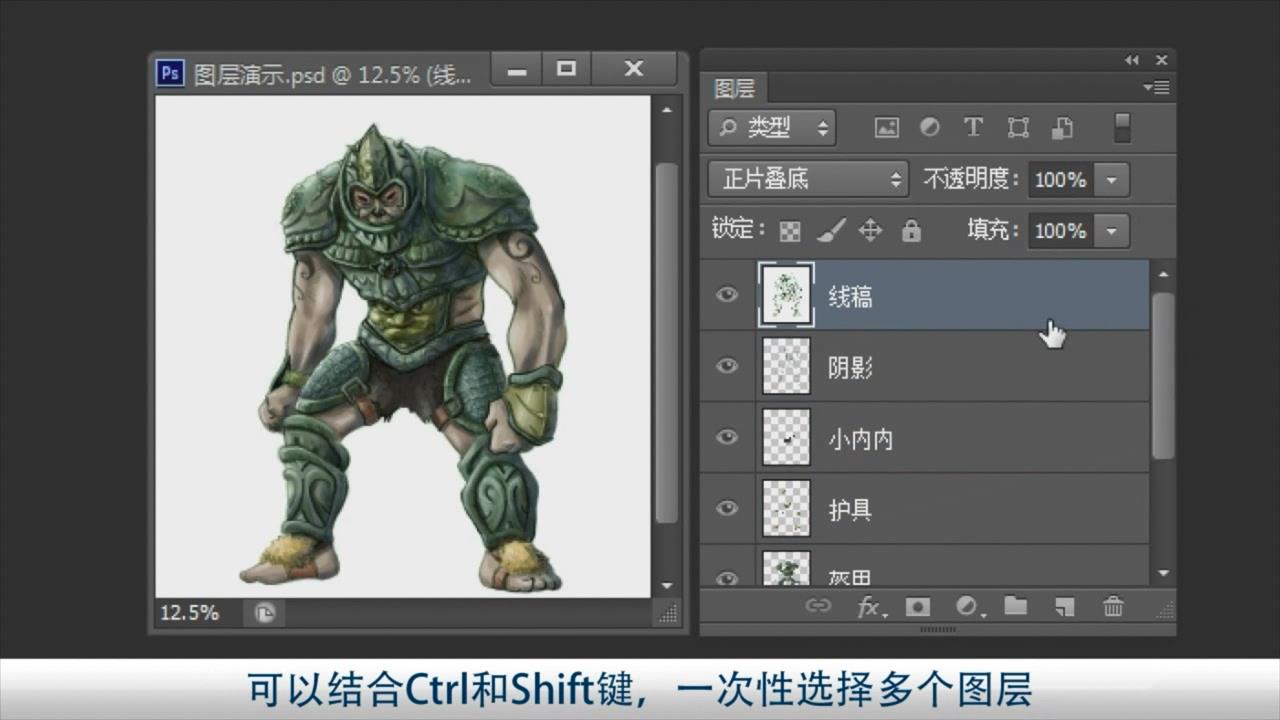Close the Layers panel
The width and height of the screenshot is (1280, 720).
click(x=1161, y=60)
